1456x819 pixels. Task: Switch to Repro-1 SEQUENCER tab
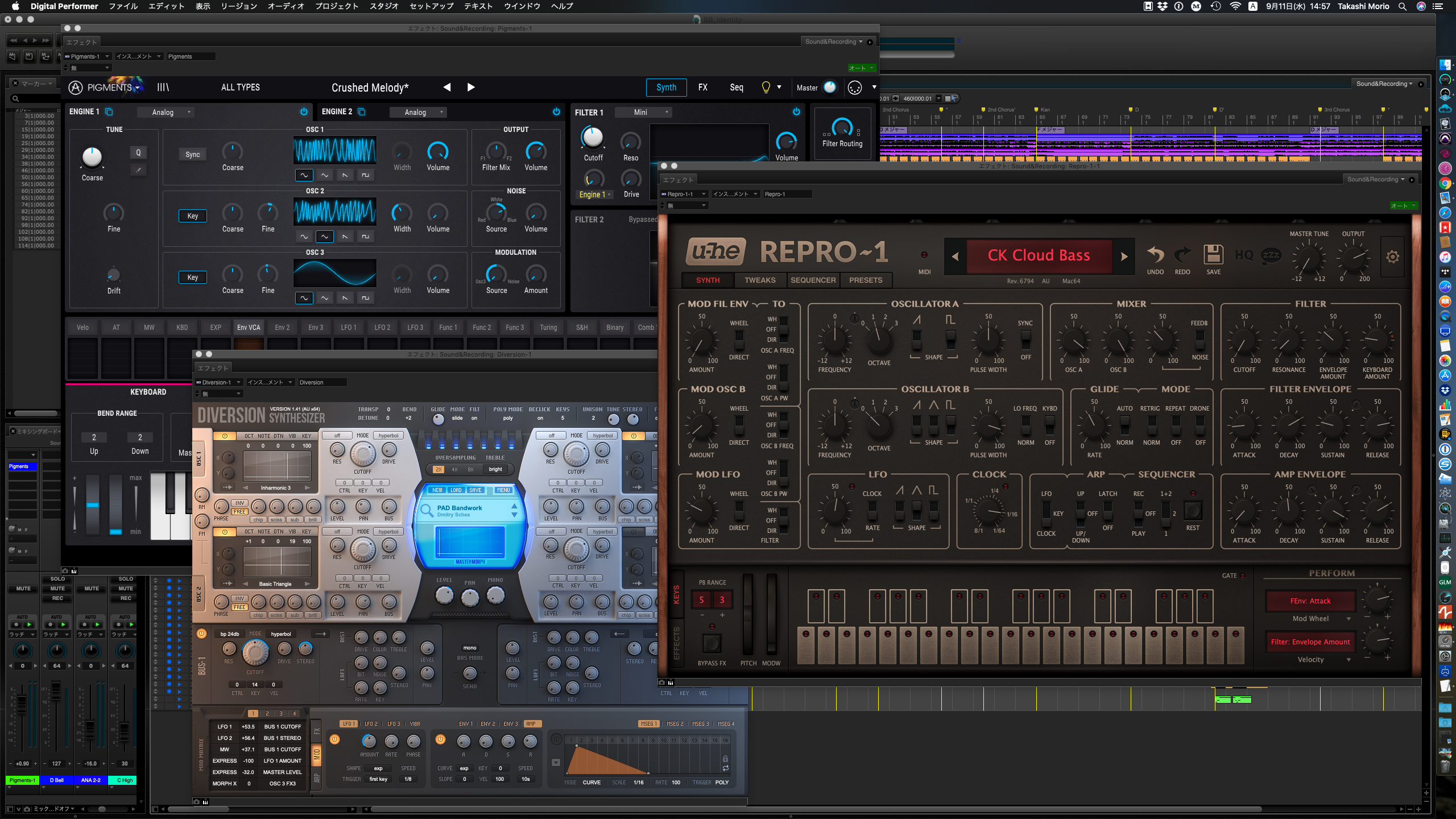coord(813,280)
